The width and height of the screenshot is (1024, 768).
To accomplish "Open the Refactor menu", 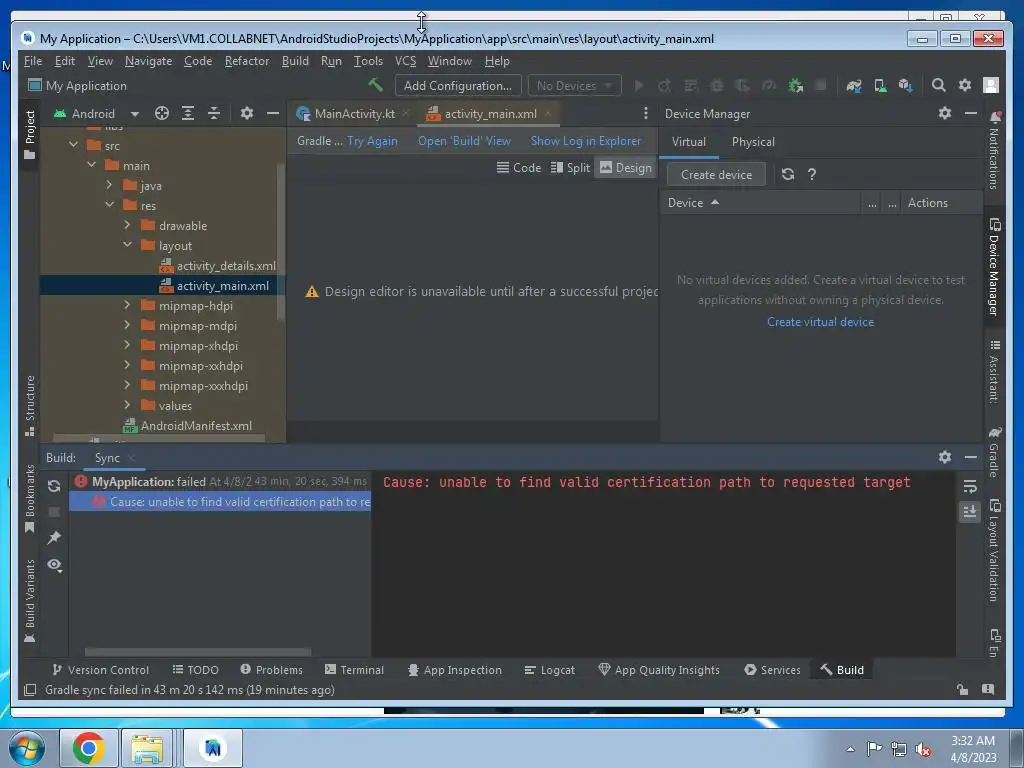I will (247, 61).
